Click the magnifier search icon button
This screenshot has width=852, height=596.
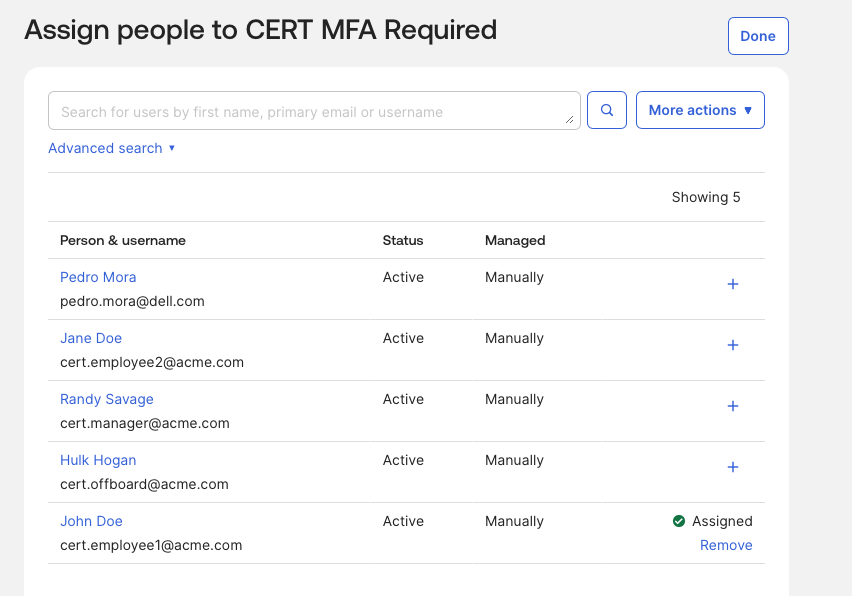(606, 110)
